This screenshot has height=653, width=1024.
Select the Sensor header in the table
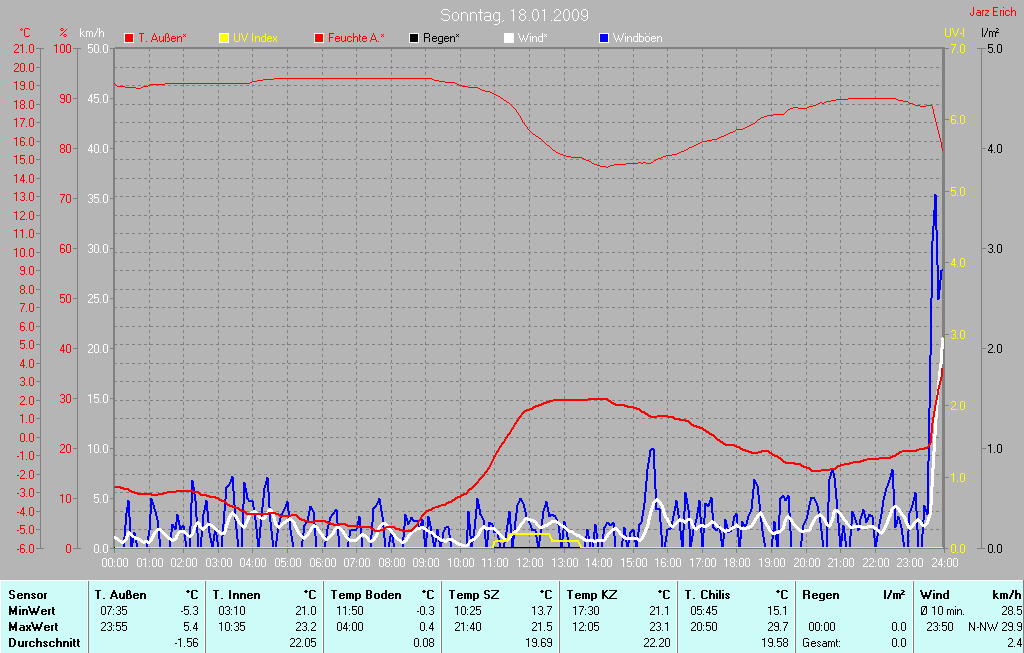click(27, 595)
